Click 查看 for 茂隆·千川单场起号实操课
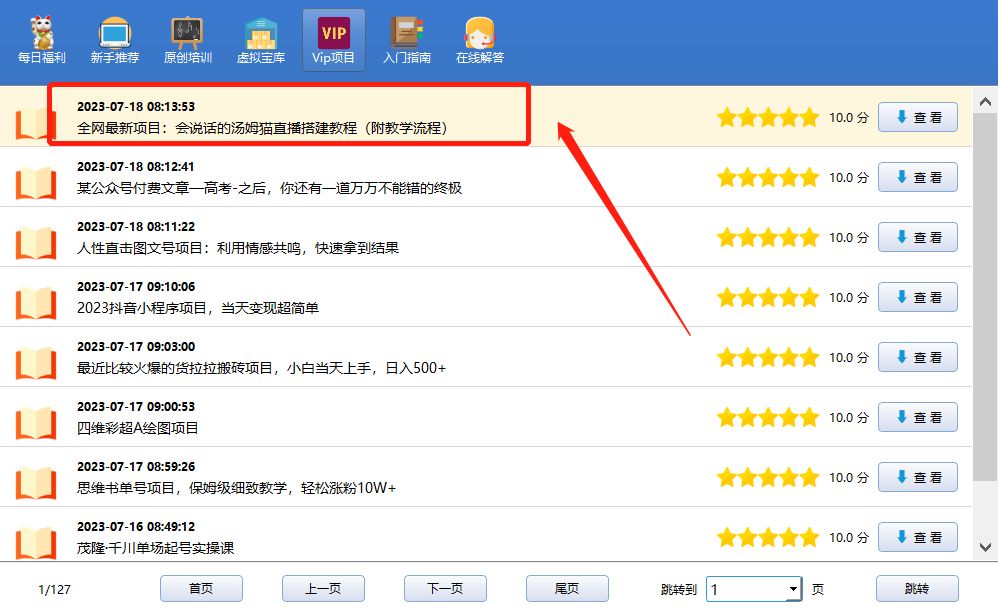 click(918, 537)
